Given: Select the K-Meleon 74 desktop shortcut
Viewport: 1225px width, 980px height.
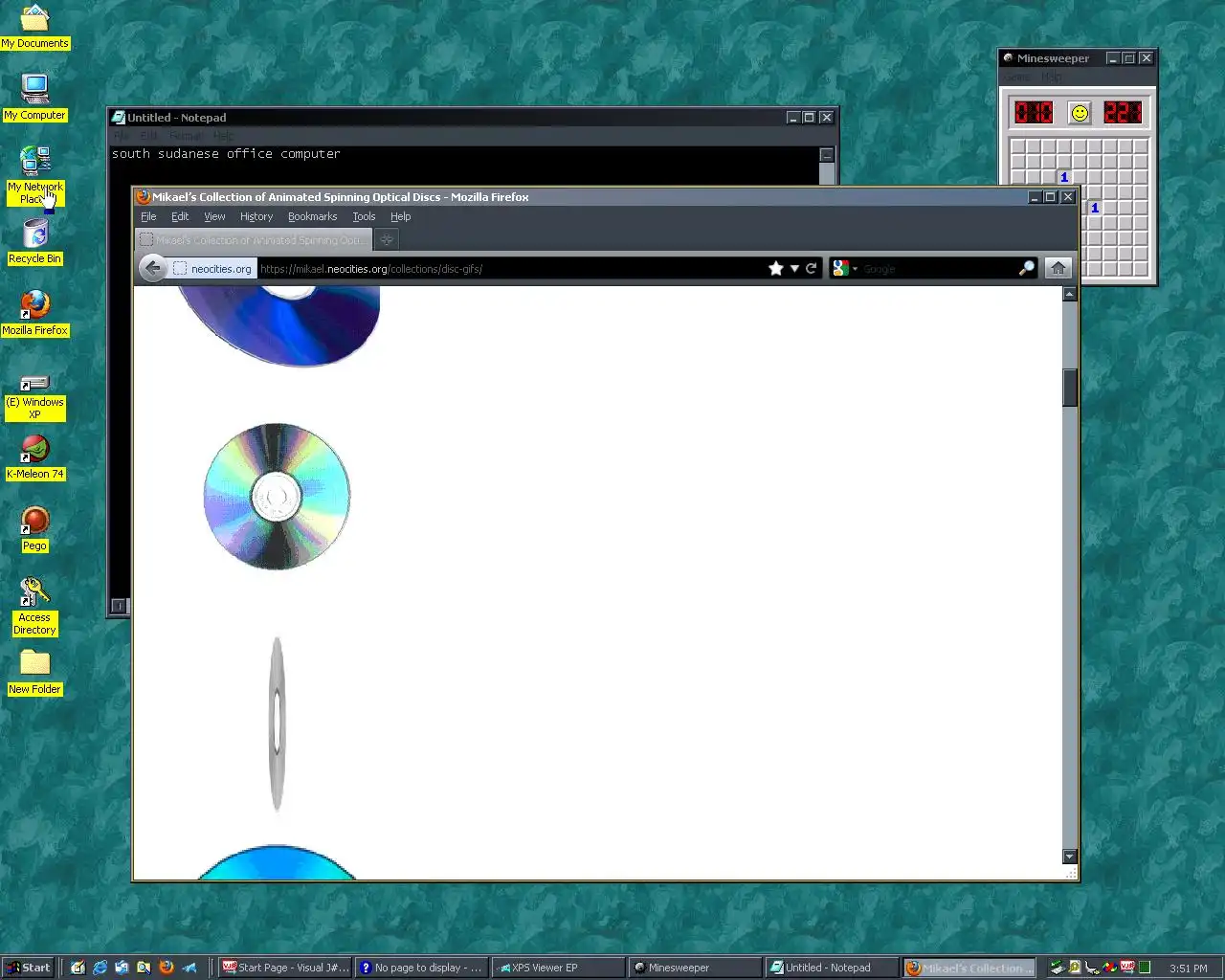Looking at the screenshot, I should pos(35,457).
